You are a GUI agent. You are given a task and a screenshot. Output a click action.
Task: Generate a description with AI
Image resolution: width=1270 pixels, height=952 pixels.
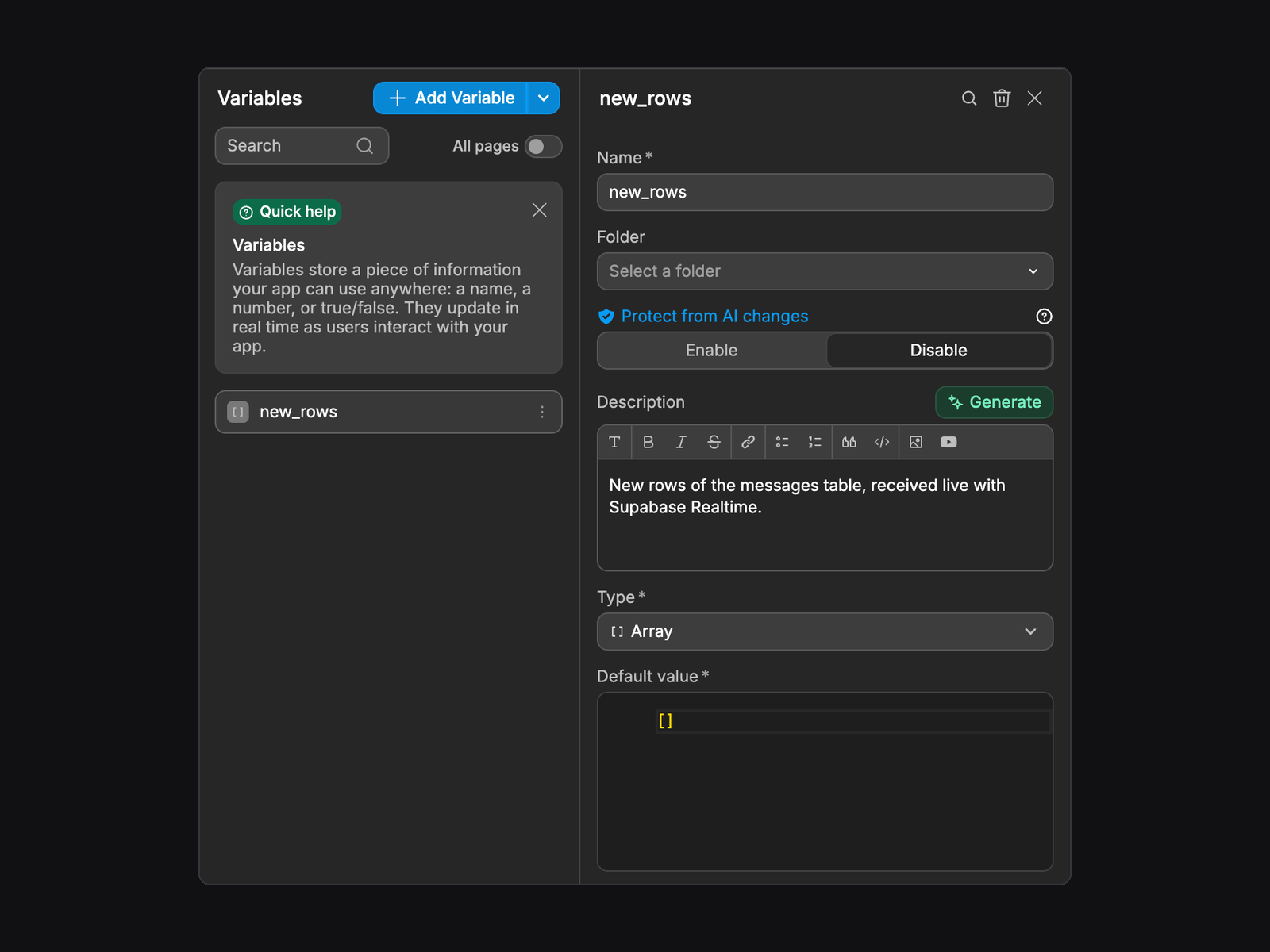tap(995, 402)
